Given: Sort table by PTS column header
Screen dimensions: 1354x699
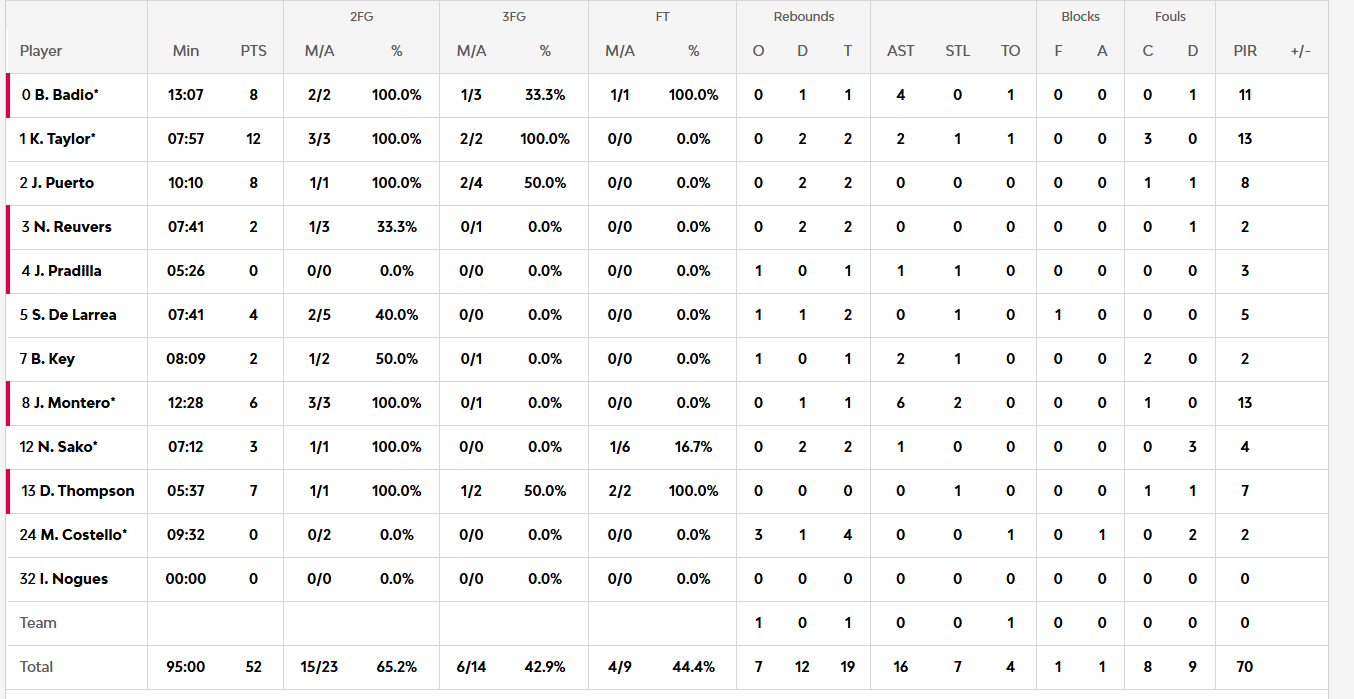Looking at the screenshot, I should [x=253, y=51].
